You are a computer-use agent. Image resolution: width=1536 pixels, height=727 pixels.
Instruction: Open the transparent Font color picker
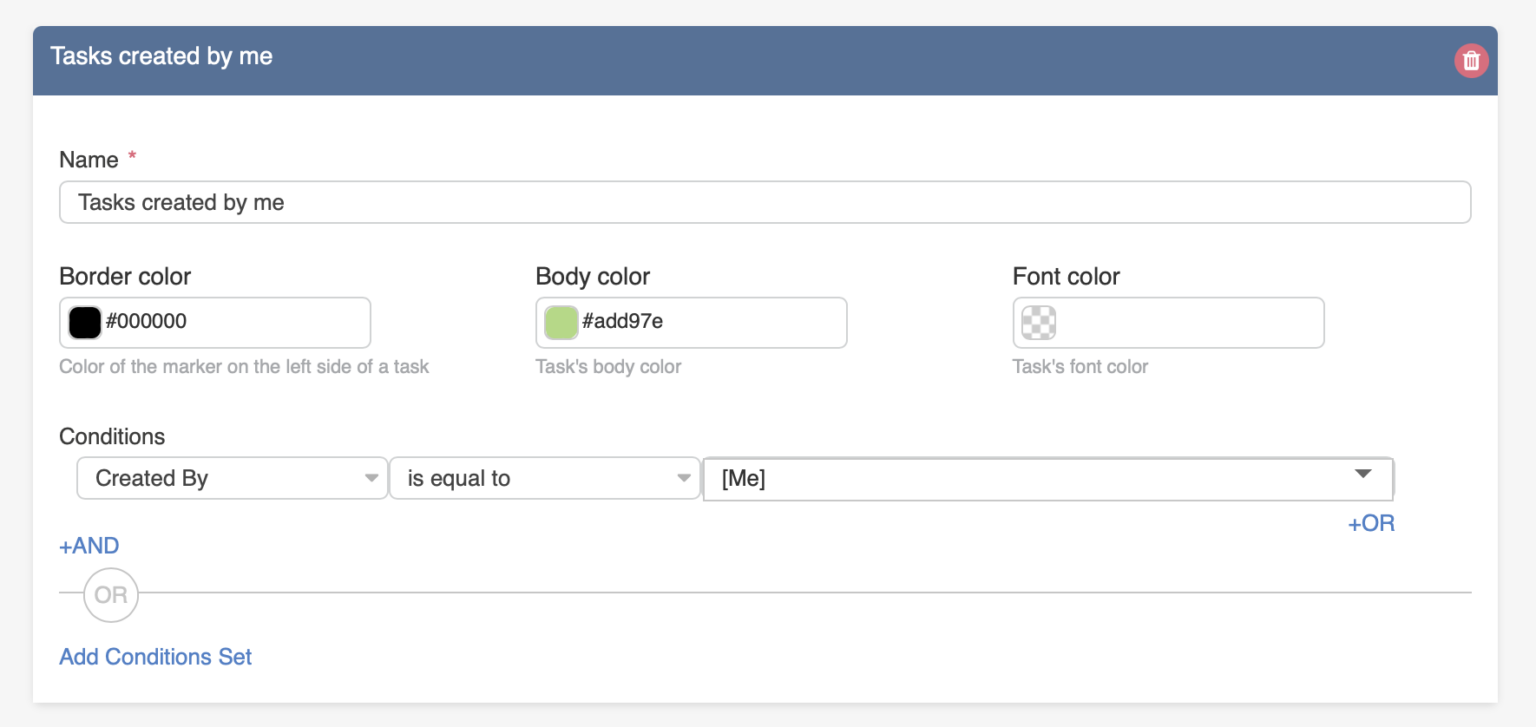1038,322
